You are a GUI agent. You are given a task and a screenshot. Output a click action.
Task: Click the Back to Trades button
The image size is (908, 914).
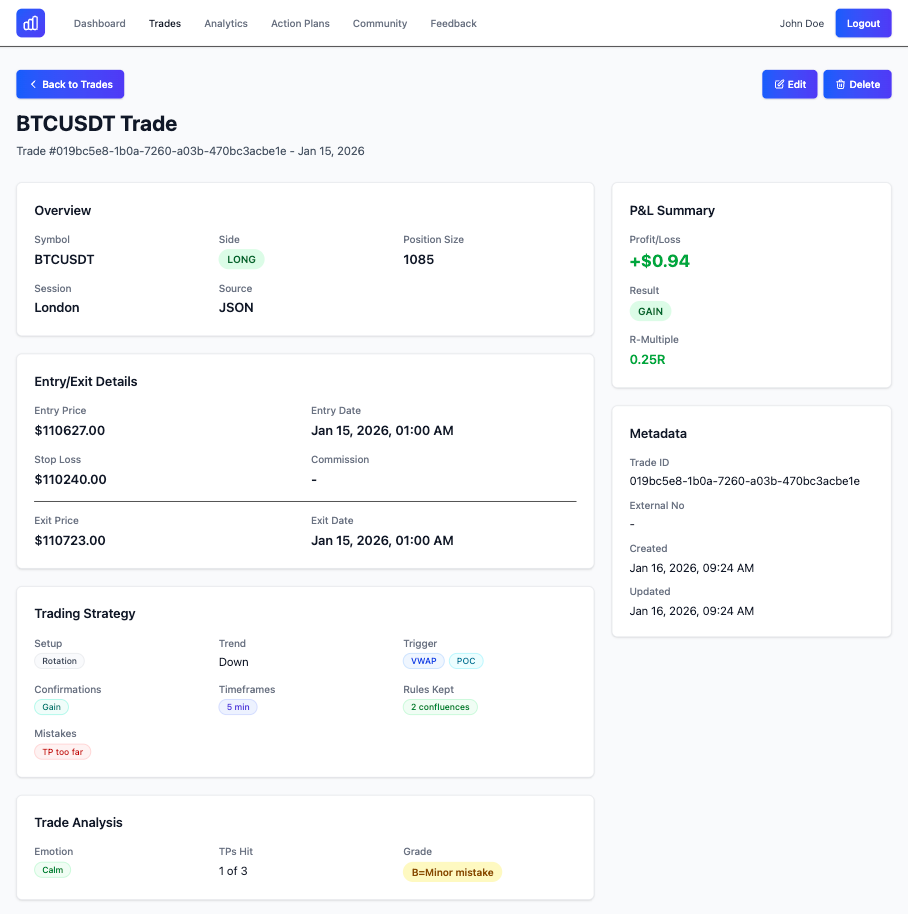point(70,85)
